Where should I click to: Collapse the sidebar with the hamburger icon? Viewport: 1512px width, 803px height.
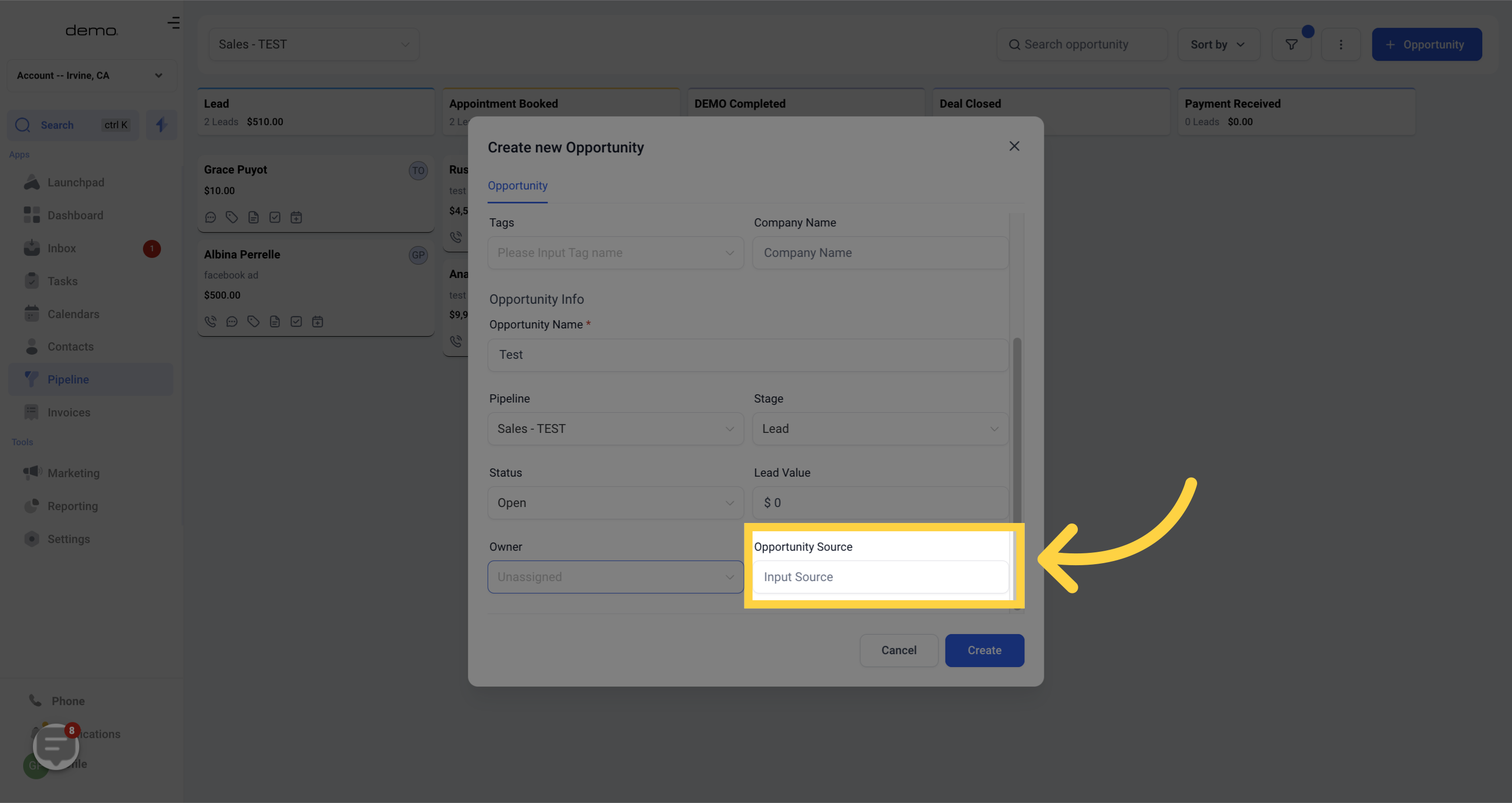click(x=173, y=23)
